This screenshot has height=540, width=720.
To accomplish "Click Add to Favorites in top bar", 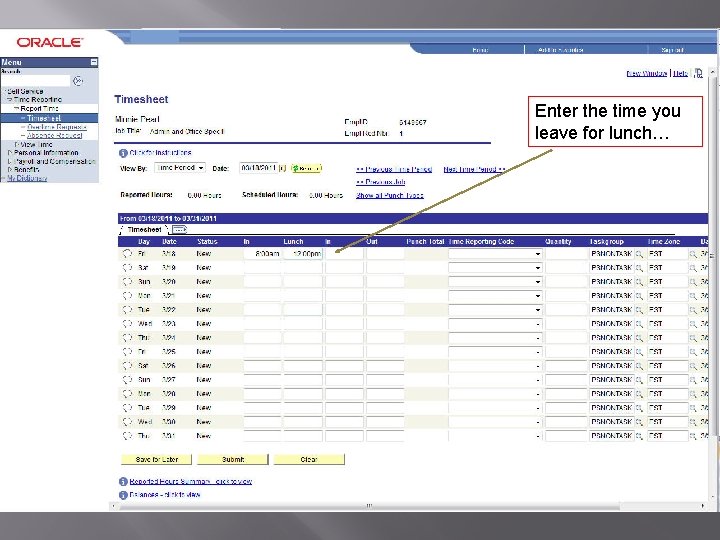I will point(561,50).
